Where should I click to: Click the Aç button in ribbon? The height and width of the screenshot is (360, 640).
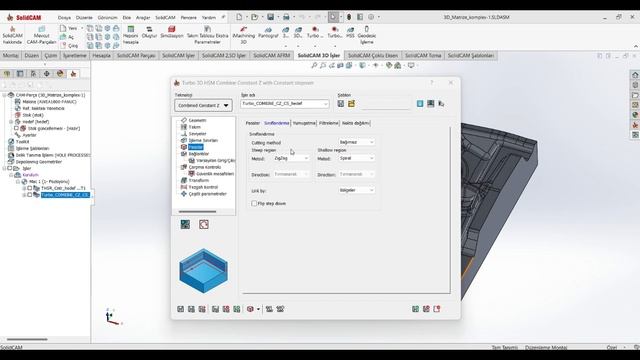pos(68,37)
